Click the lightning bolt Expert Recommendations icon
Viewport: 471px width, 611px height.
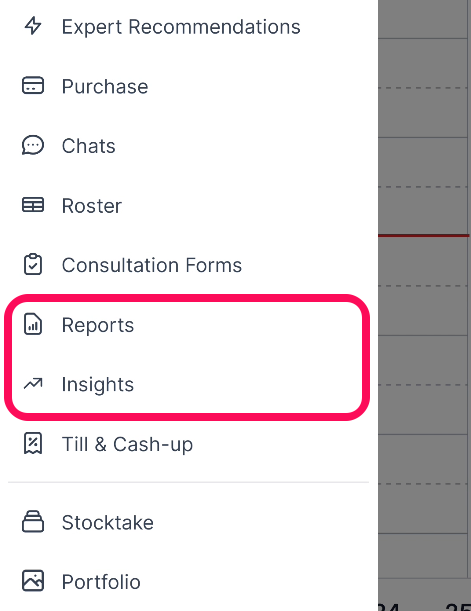33,26
